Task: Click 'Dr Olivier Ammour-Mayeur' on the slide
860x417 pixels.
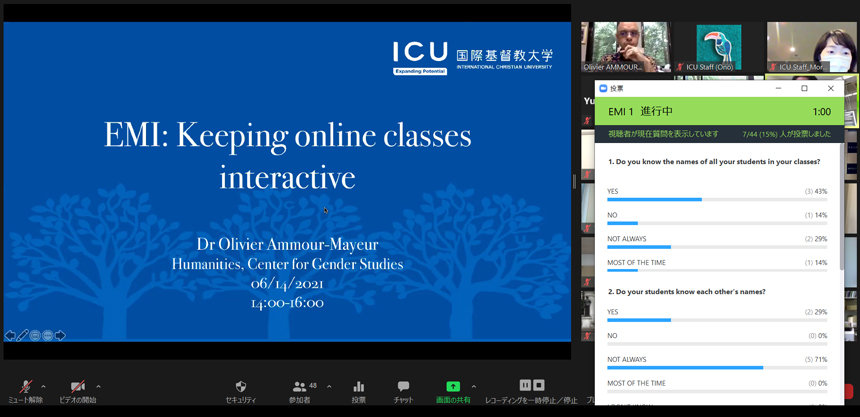Action: [287, 245]
